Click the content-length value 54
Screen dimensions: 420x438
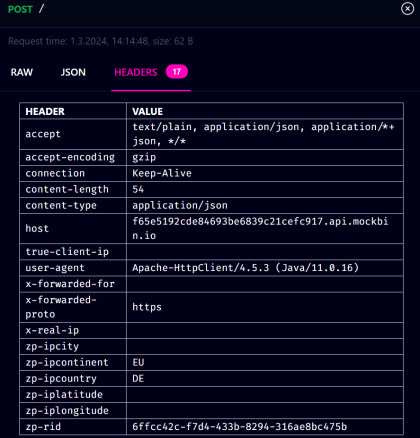click(x=138, y=189)
